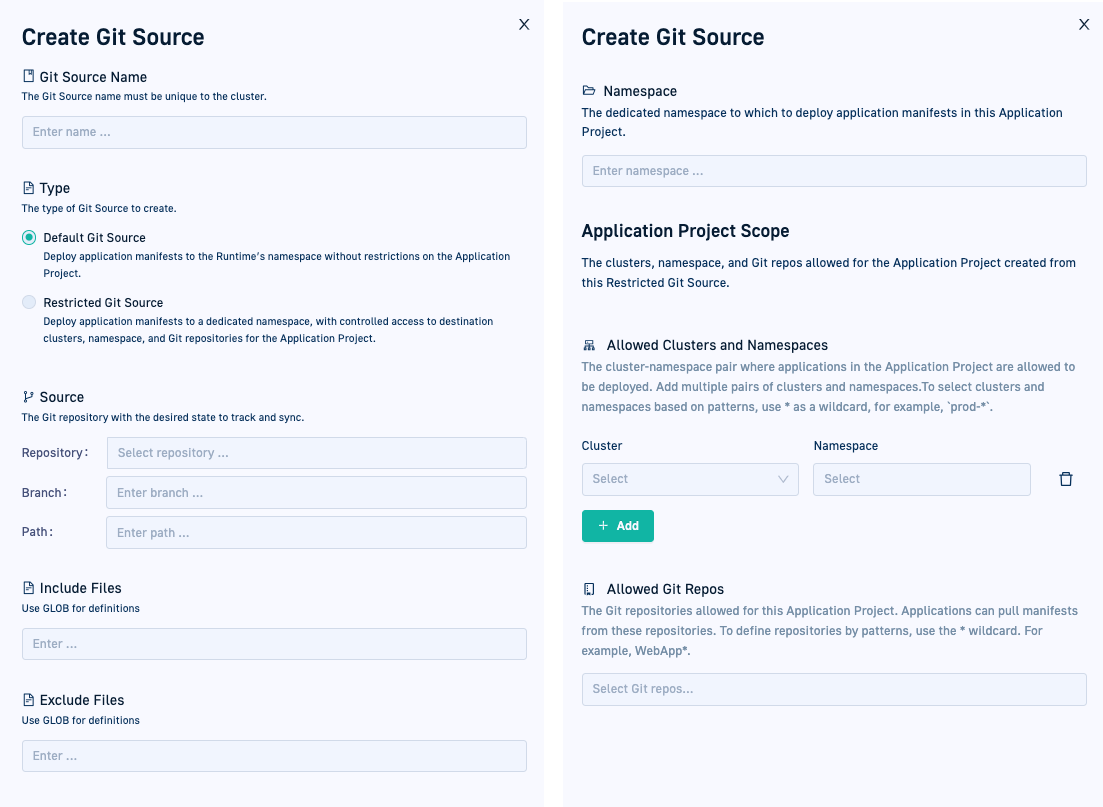The image size is (1103, 807).
Task: Click the file icon next to Include Files
Action: (x=28, y=588)
